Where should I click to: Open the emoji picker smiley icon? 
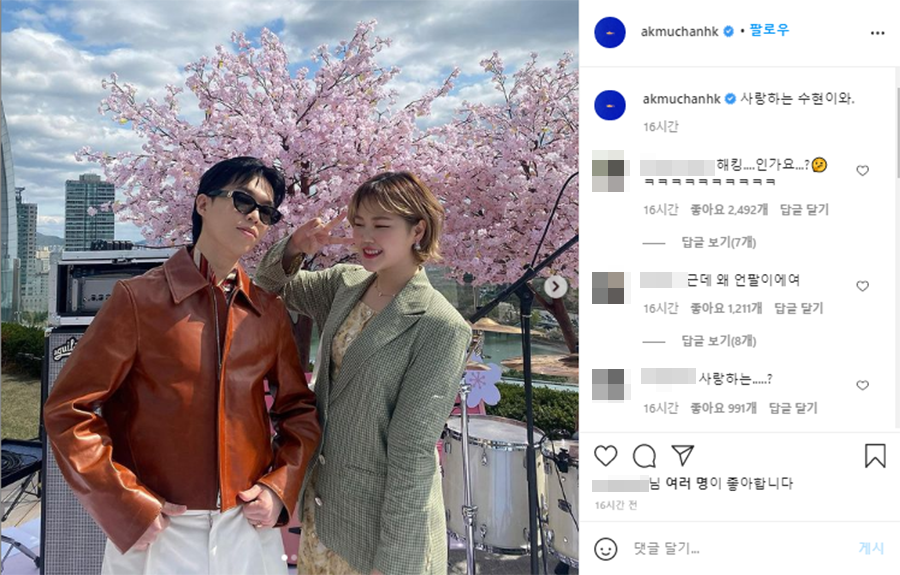(x=606, y=549)
